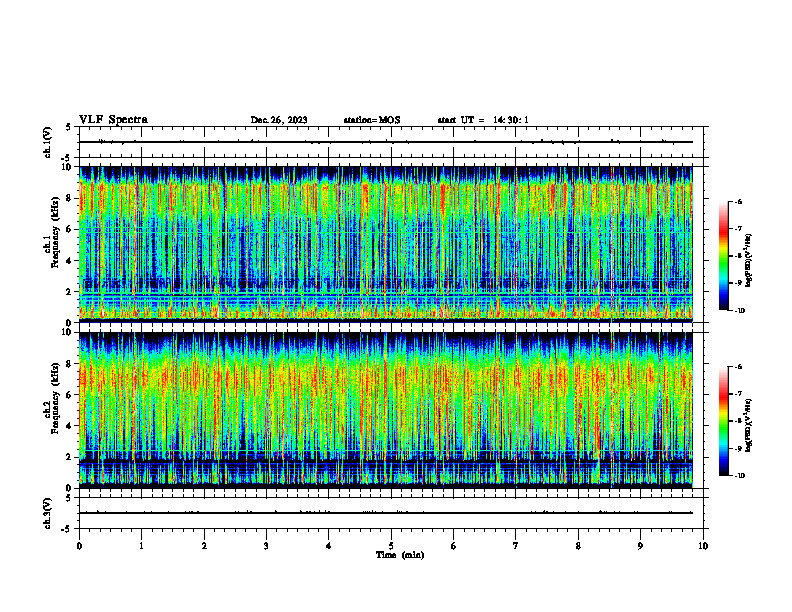This screenshot has width=792, height=612.
Task: Click the "ch.3(V)" label of the bottom waveform strip
Action: [48, 513]
